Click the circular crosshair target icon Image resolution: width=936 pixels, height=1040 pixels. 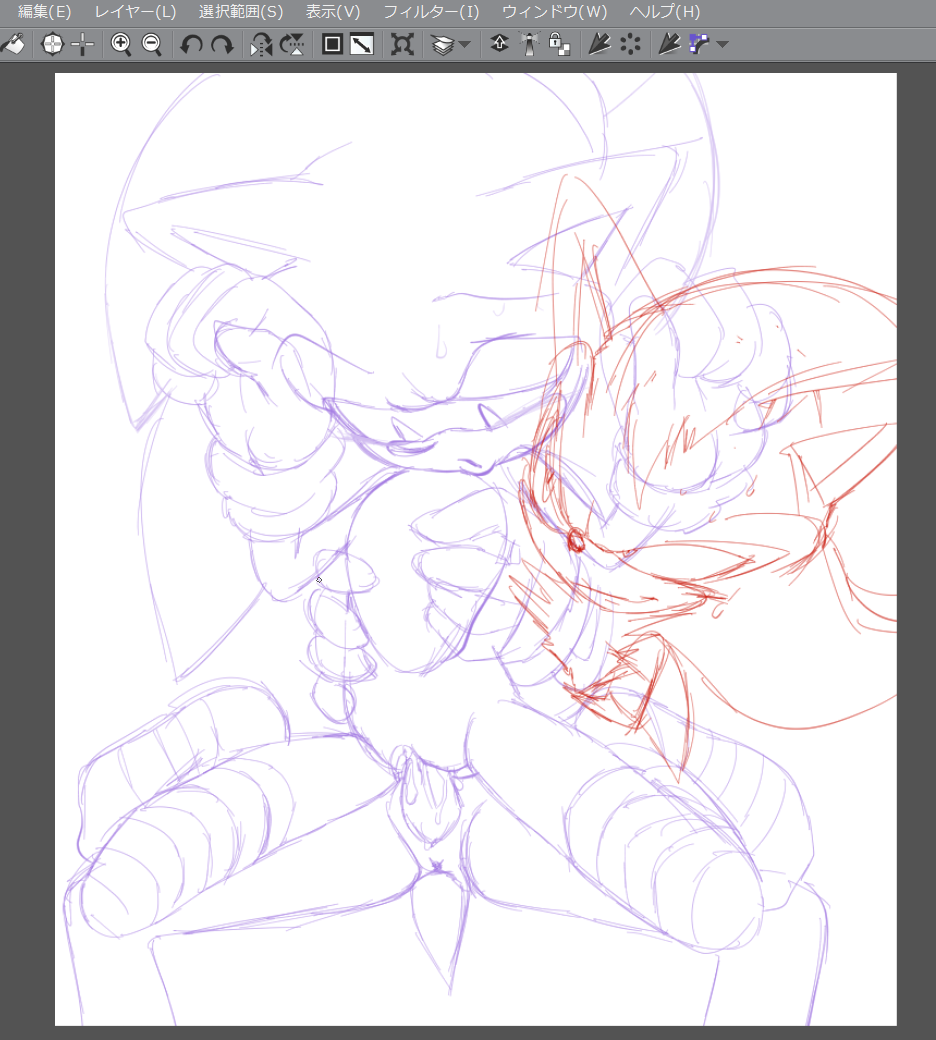[x=52, y=44]
